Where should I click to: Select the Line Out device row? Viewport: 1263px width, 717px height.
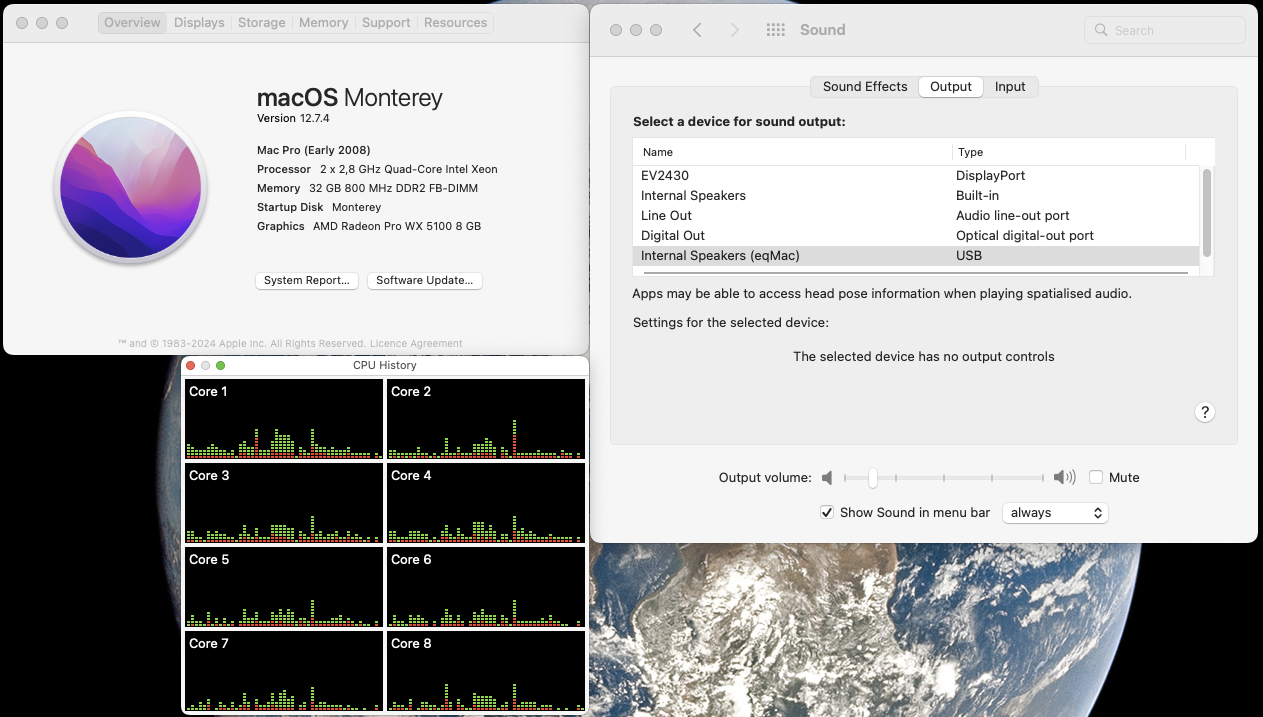pos(916,216)
